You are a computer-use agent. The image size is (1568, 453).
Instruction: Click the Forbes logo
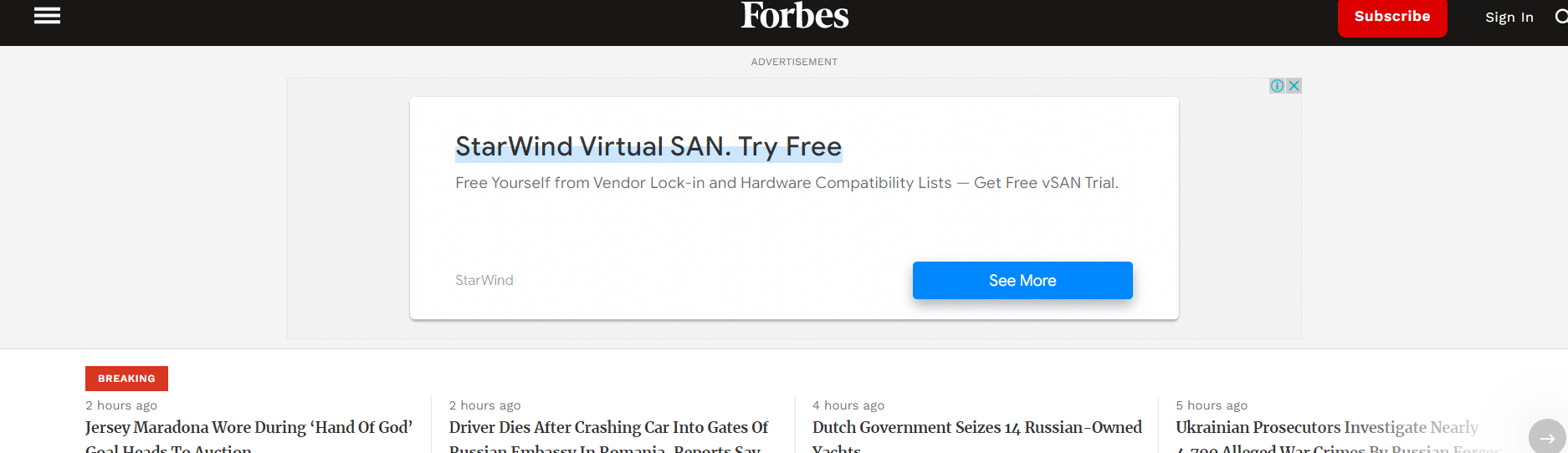(794, 16)
